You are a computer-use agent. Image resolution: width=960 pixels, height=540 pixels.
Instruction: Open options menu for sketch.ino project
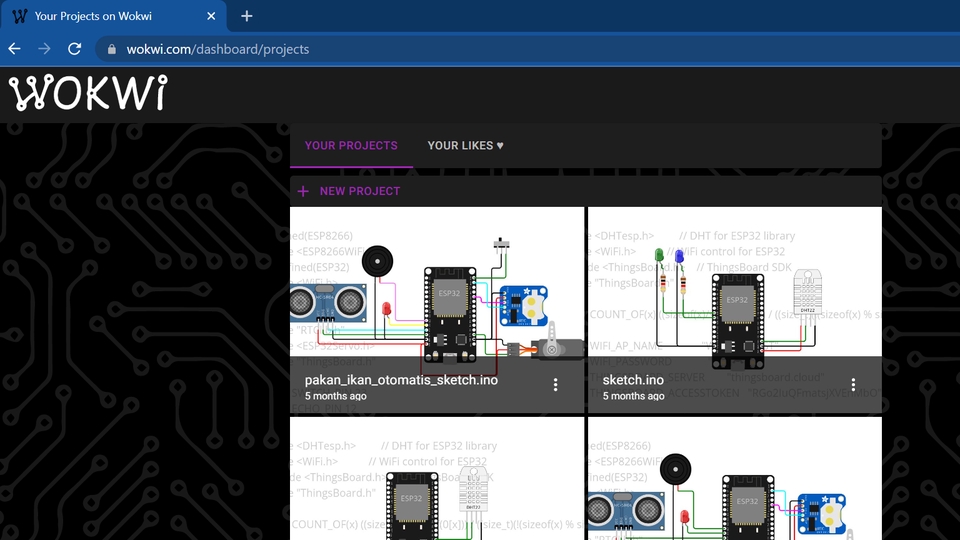(853, 384)
